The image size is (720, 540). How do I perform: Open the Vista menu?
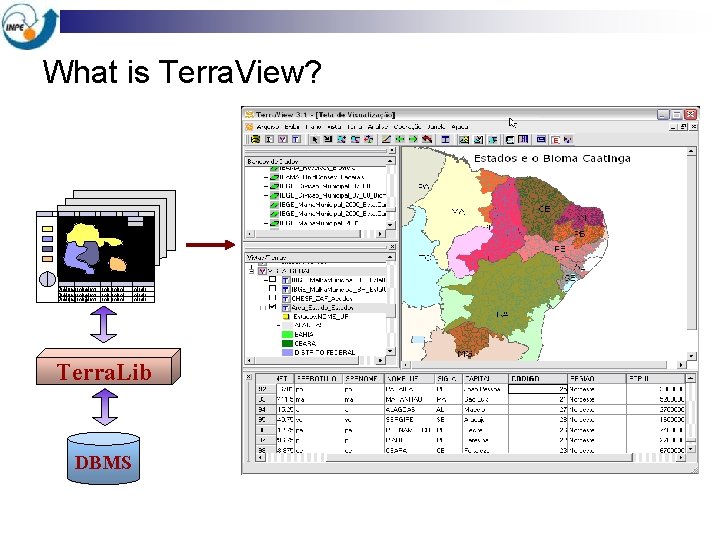pos(334,126)
